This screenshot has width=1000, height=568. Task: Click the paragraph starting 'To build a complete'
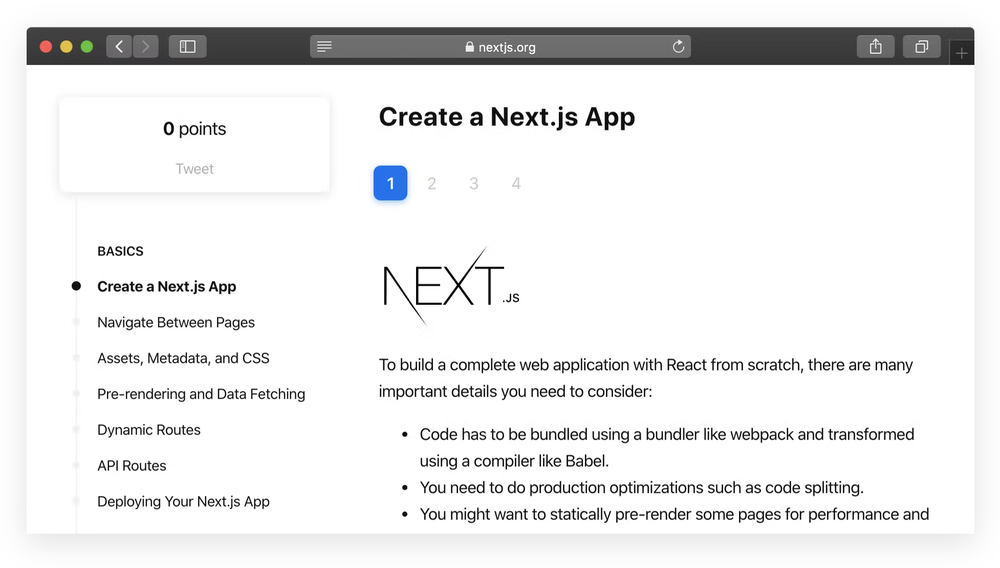[646, 378]
